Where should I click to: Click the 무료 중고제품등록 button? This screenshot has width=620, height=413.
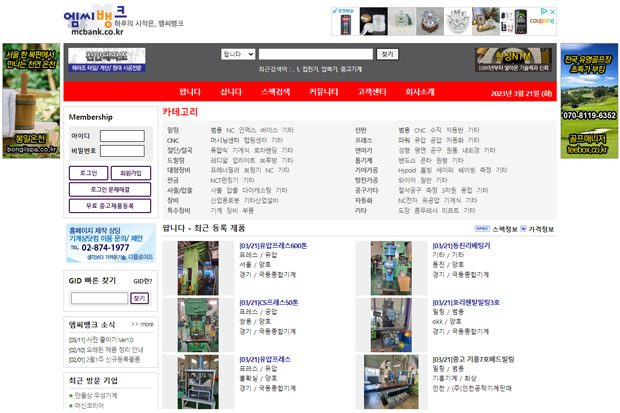(x=110, y=205)
